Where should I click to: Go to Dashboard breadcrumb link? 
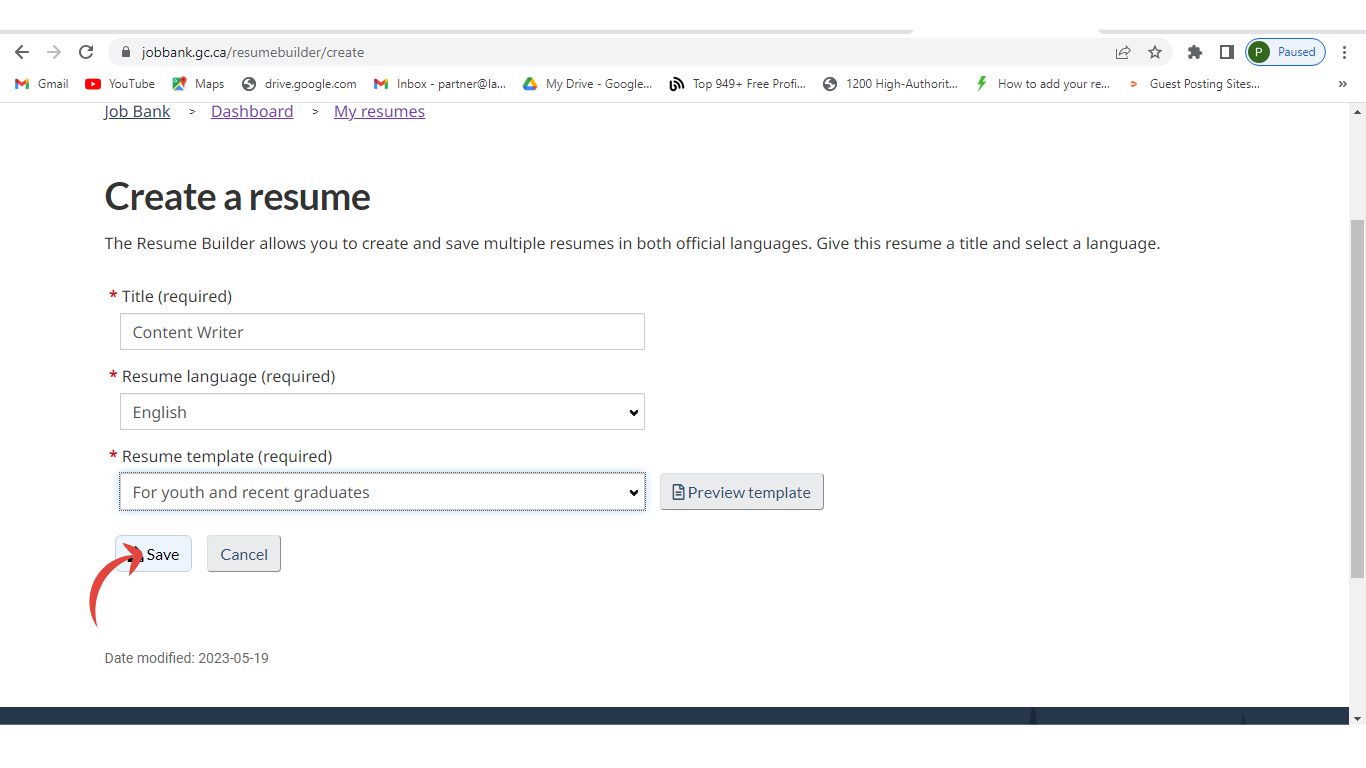[x=252, y=112]
